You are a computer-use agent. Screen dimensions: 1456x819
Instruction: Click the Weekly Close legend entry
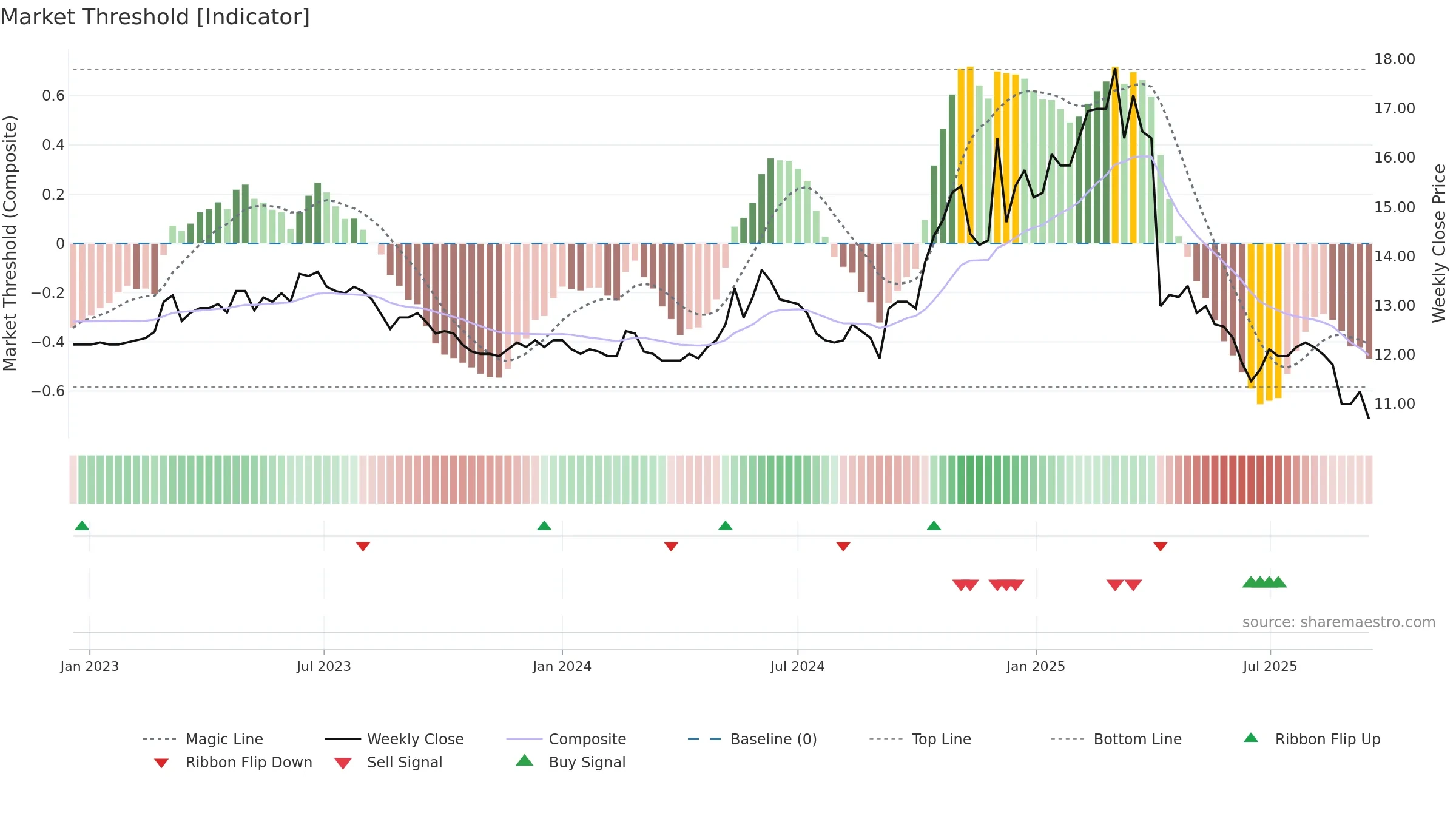[394, 739]
